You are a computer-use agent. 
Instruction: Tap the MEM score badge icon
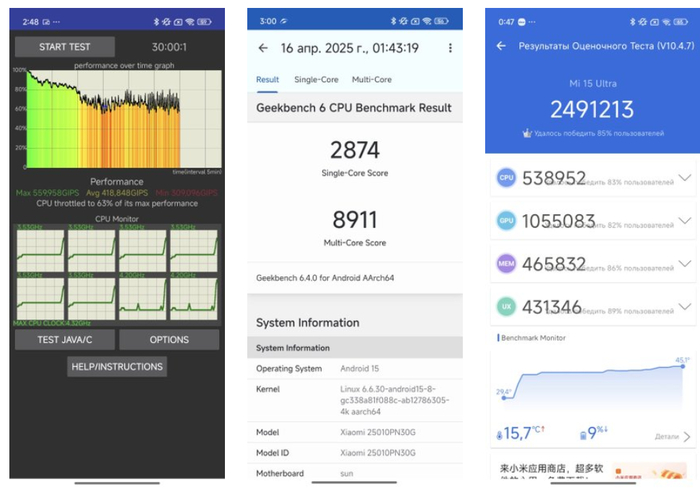click(x=507, y=263)
